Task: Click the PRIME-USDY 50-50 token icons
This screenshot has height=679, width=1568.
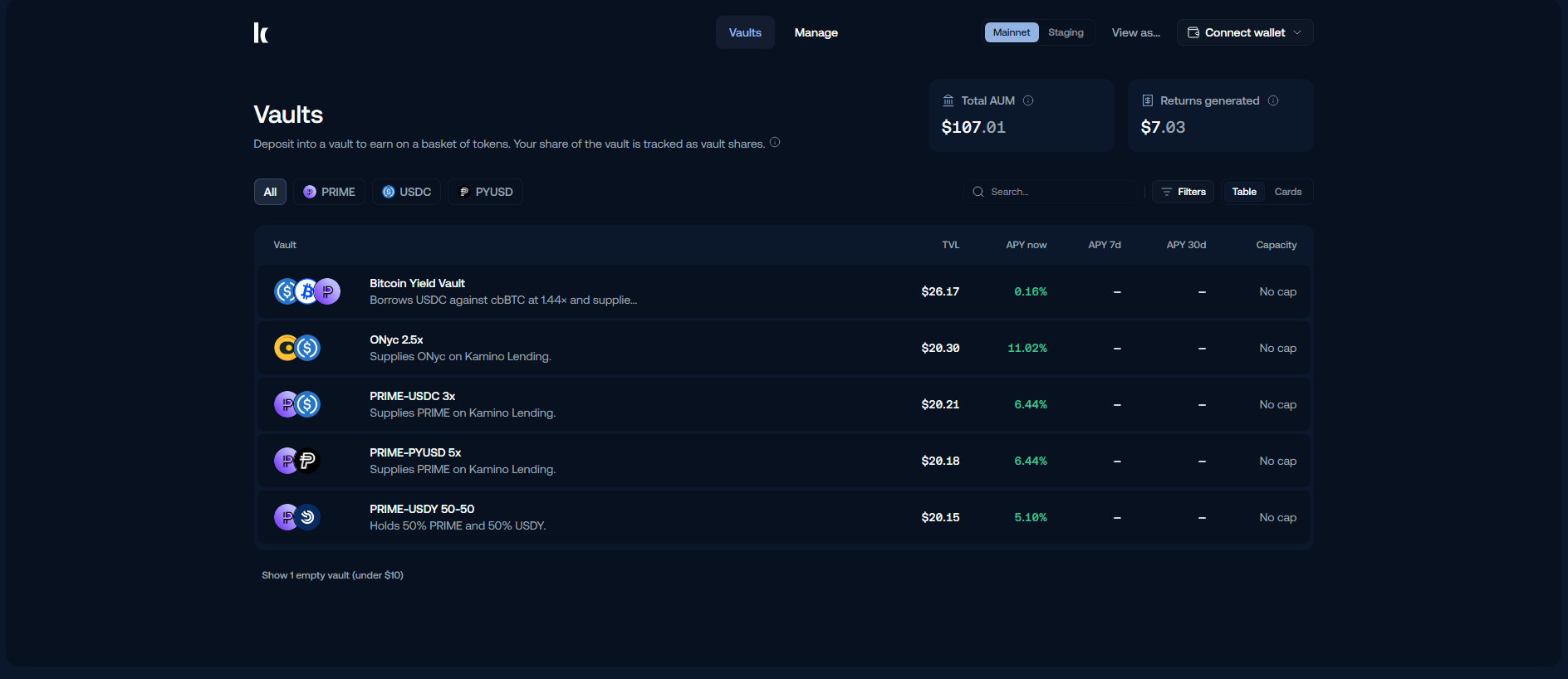Action: (x=297, y=517)
